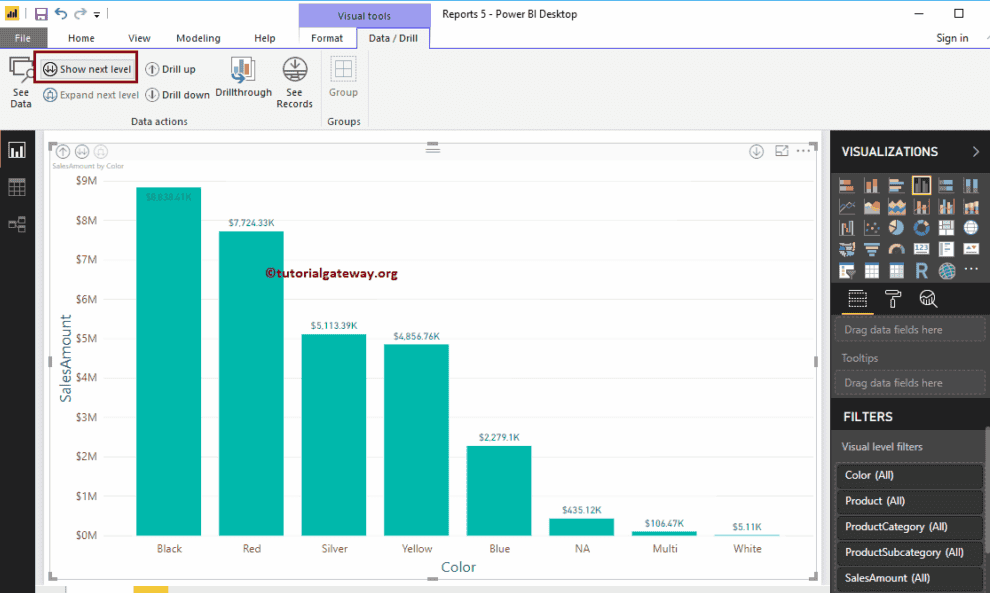Collapse the Visualizations pane chevron
990x593 pixels.
tap(975, 152)
